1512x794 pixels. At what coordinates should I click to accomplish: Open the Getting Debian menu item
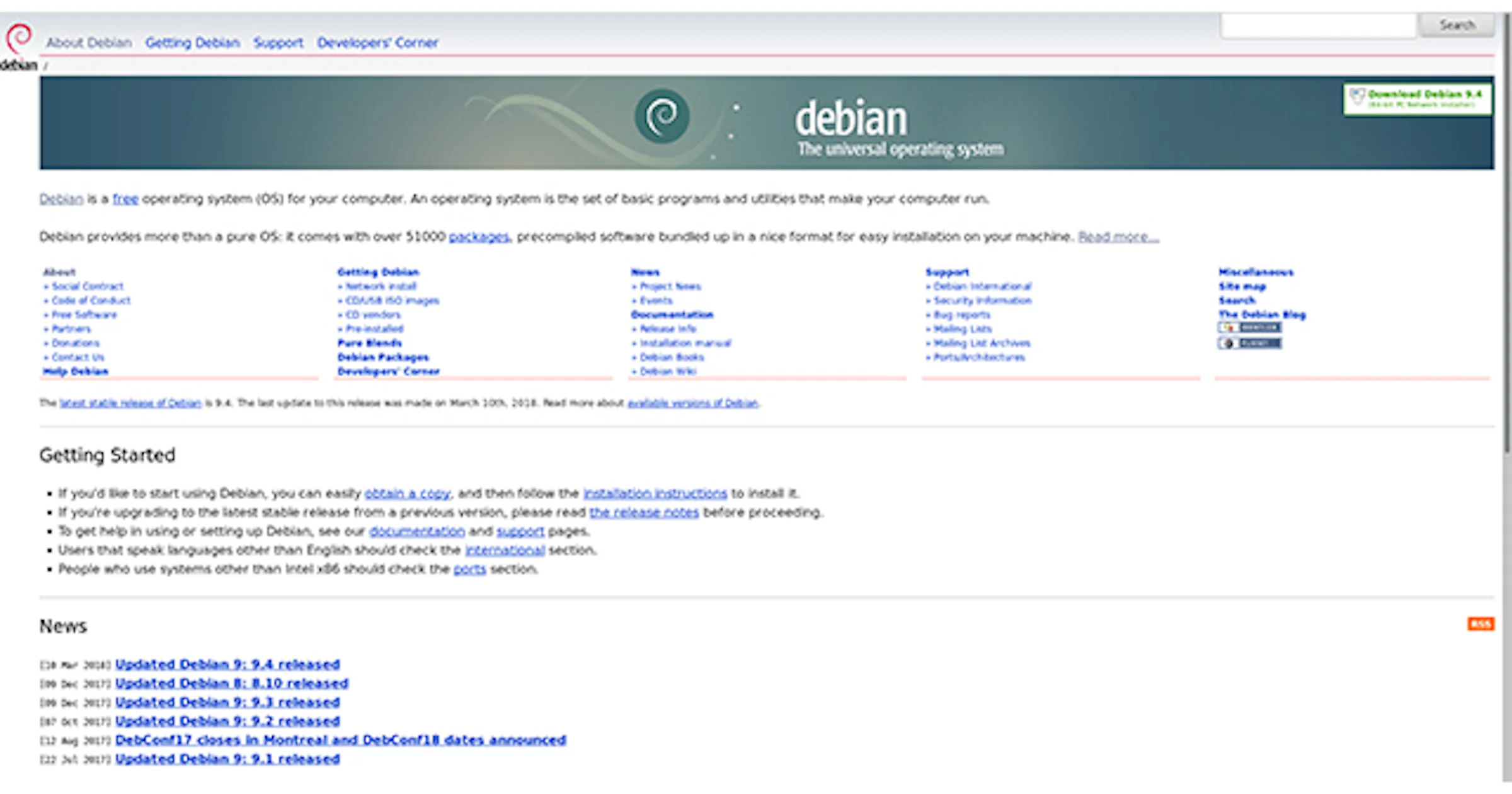pyautogui.click(x=193, y=43)
